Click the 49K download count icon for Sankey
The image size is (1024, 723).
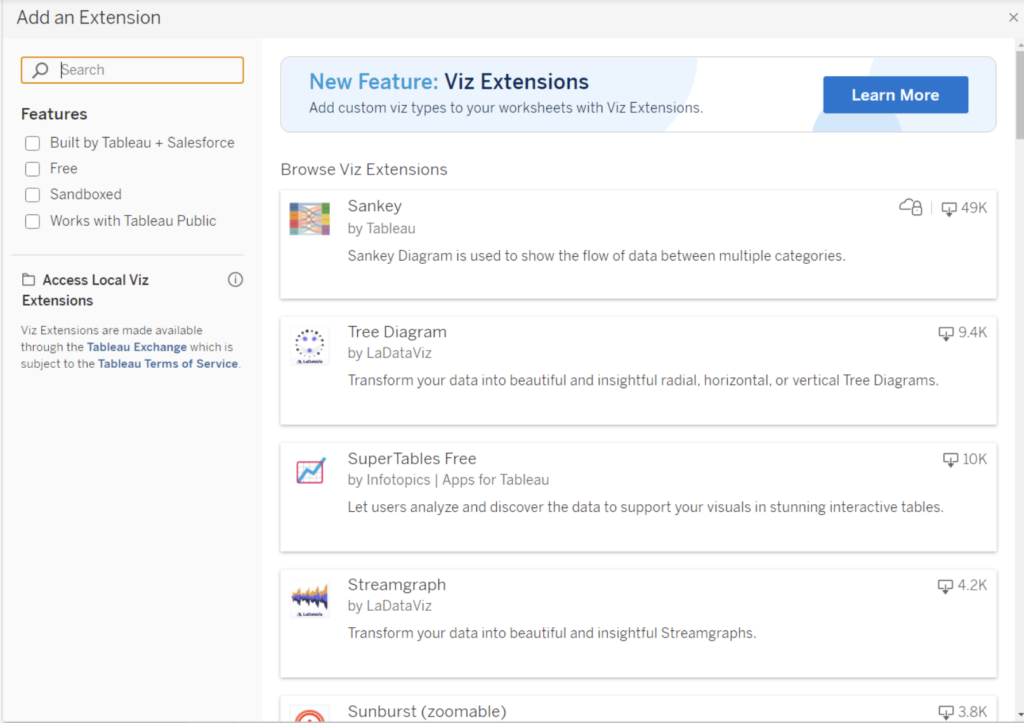(x=947, y=208)
